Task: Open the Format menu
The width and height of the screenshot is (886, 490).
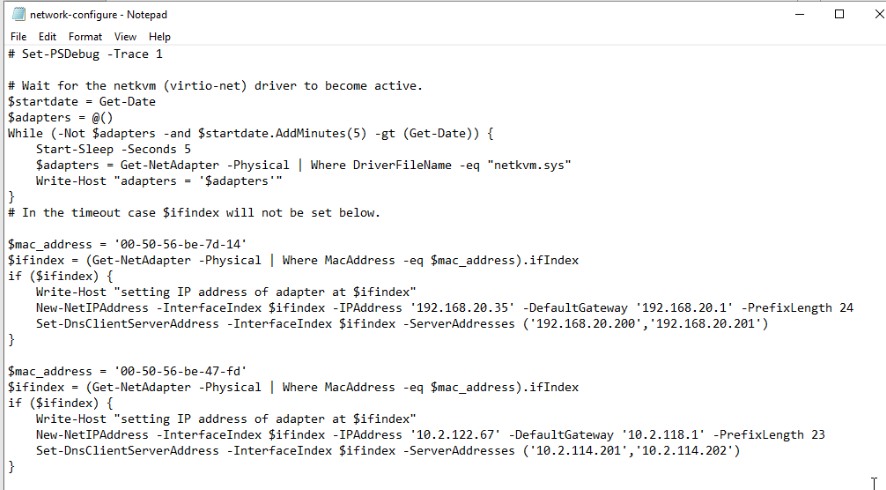Action: coord(85,37)
